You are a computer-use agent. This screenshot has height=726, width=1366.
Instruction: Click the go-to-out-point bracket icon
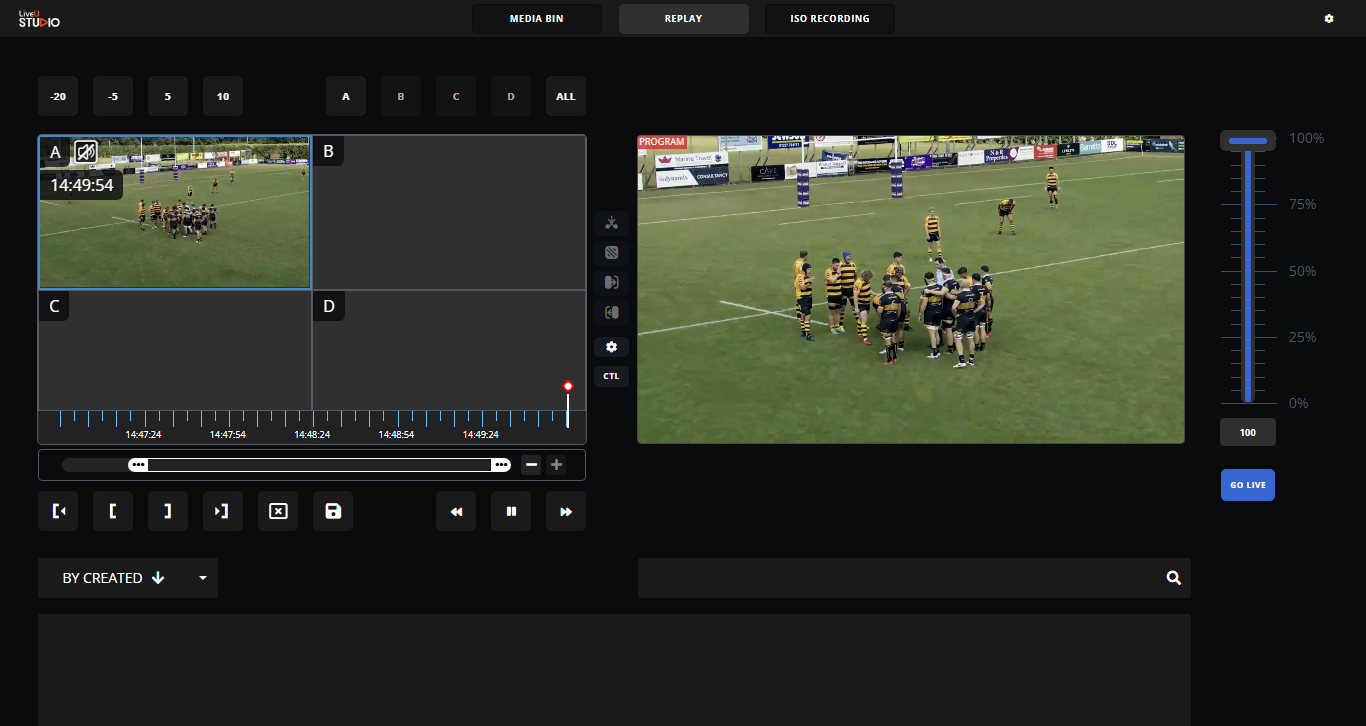pos(223,511)
